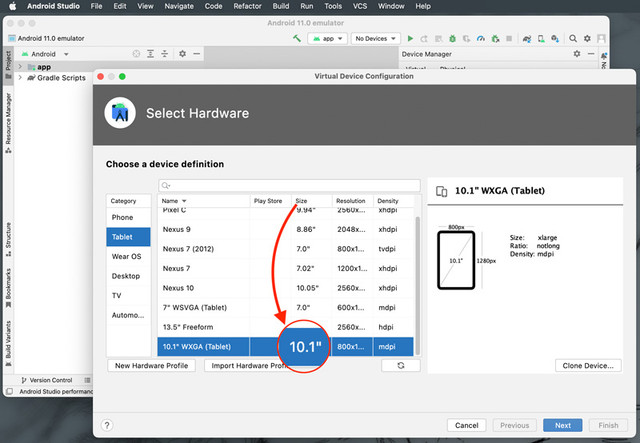The image size is (640, 443).
Task: Click refresh icon below device list
Action: point(401,365)
